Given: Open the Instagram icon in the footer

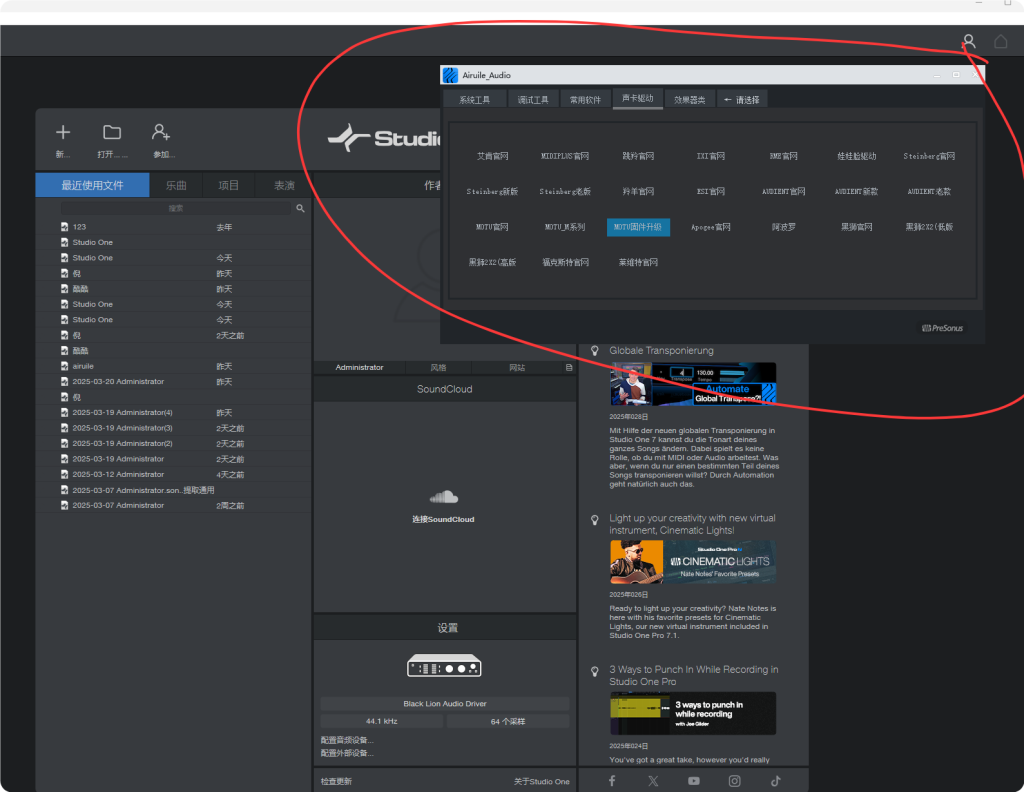Looking at the screenshot, I should pyautogui.click(x=735, y=781).
